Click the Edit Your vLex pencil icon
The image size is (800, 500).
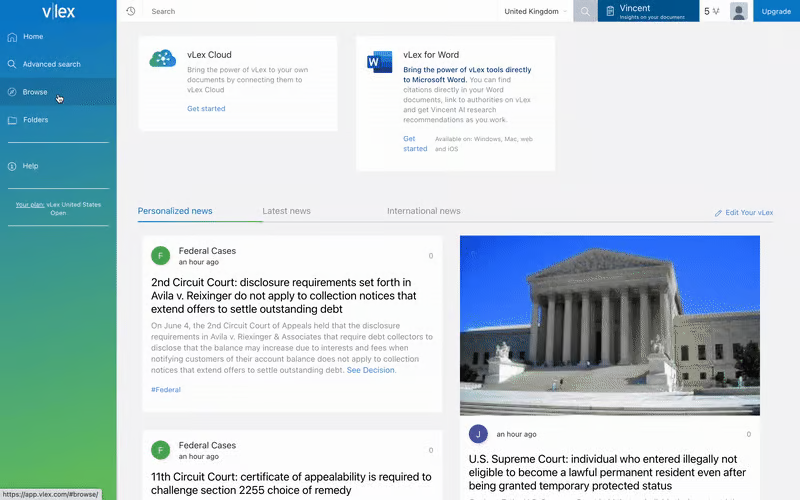pos(718,213)
